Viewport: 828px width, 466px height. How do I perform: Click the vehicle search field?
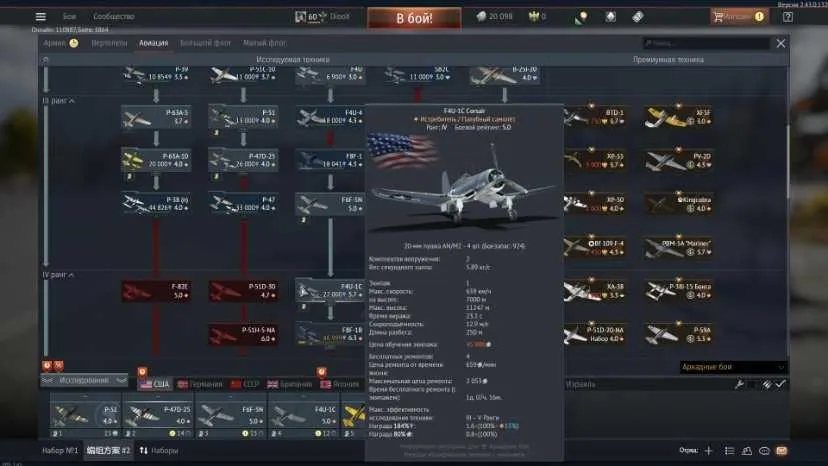pyautogui.click(x=705, y=43)
